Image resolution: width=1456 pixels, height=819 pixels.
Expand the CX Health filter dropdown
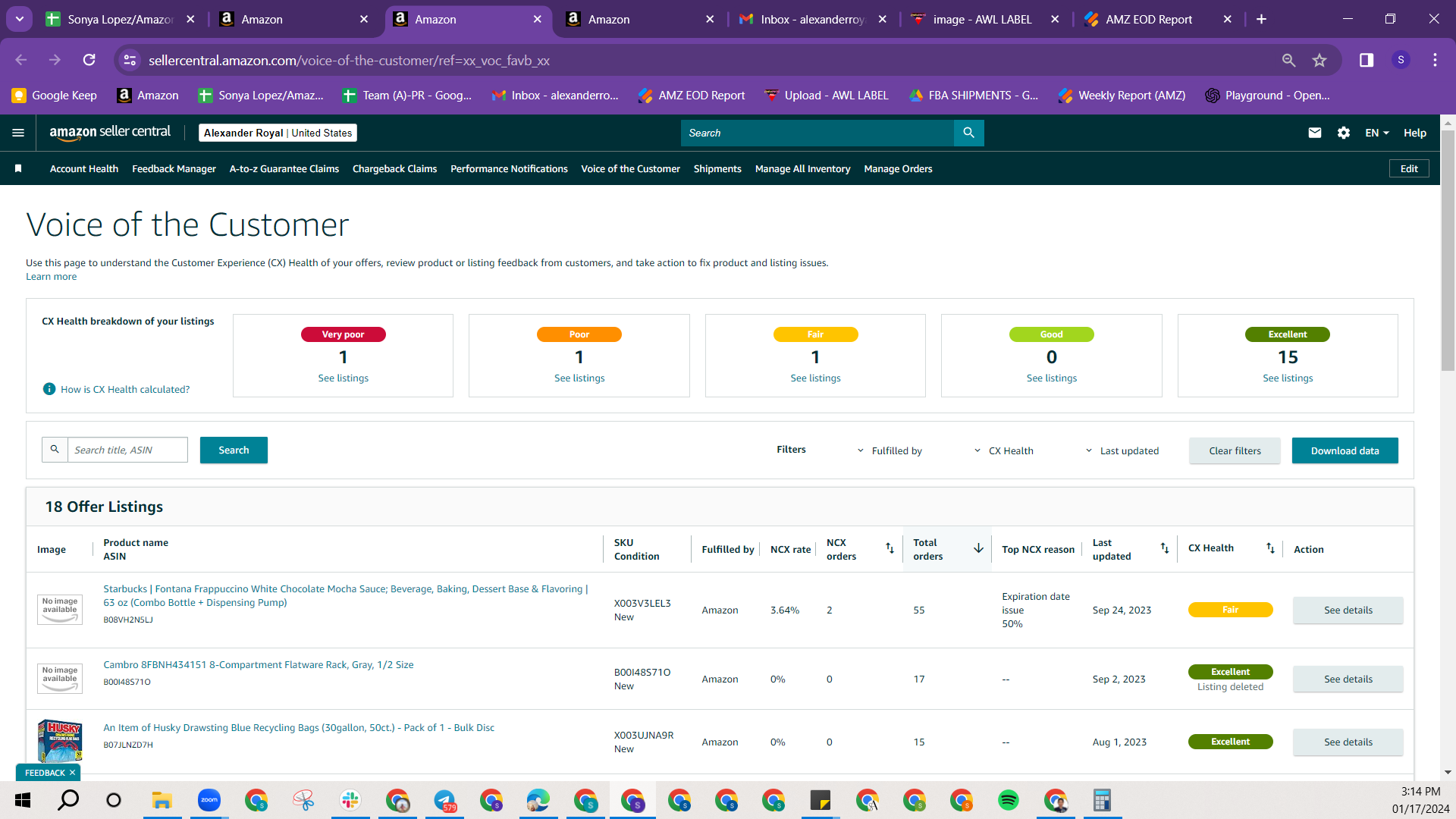click(1004, 450)
